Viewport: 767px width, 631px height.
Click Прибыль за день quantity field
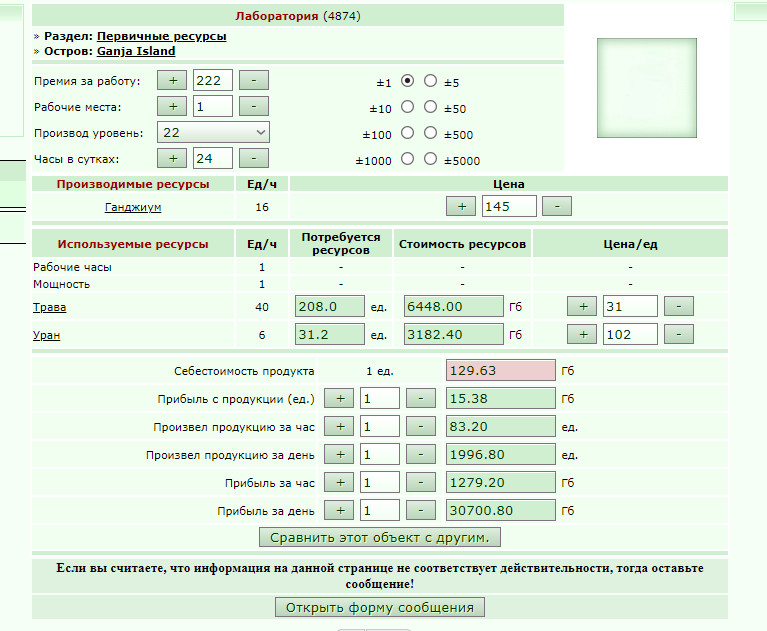(x=380, y=510)
